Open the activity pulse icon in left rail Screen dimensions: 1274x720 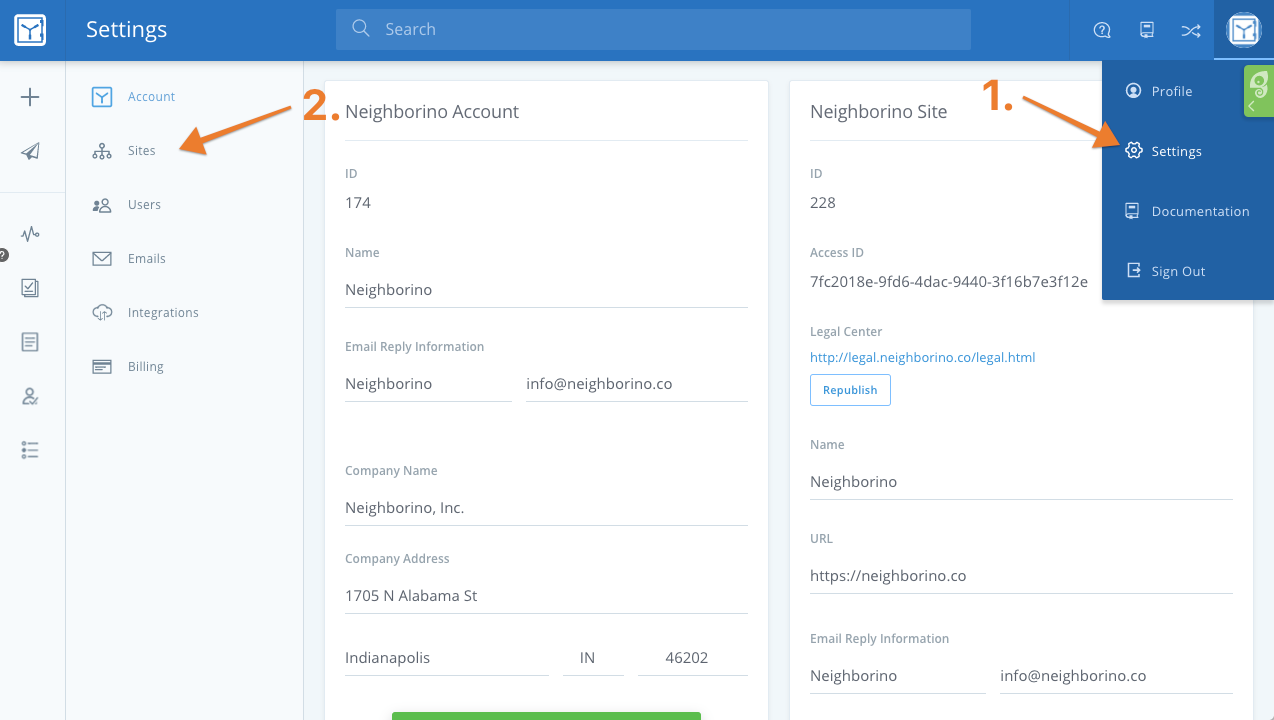click(x=31, y=234)
